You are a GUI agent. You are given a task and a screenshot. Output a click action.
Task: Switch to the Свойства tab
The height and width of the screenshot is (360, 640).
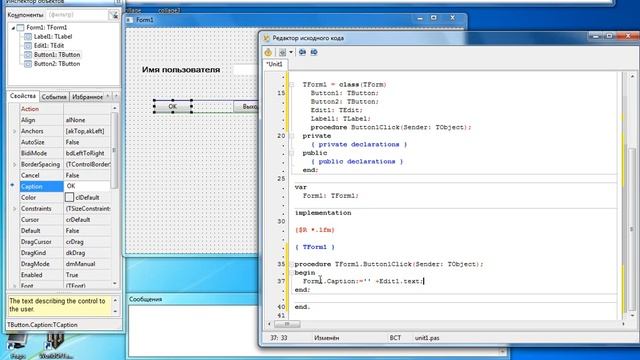[x=23, y=96]
